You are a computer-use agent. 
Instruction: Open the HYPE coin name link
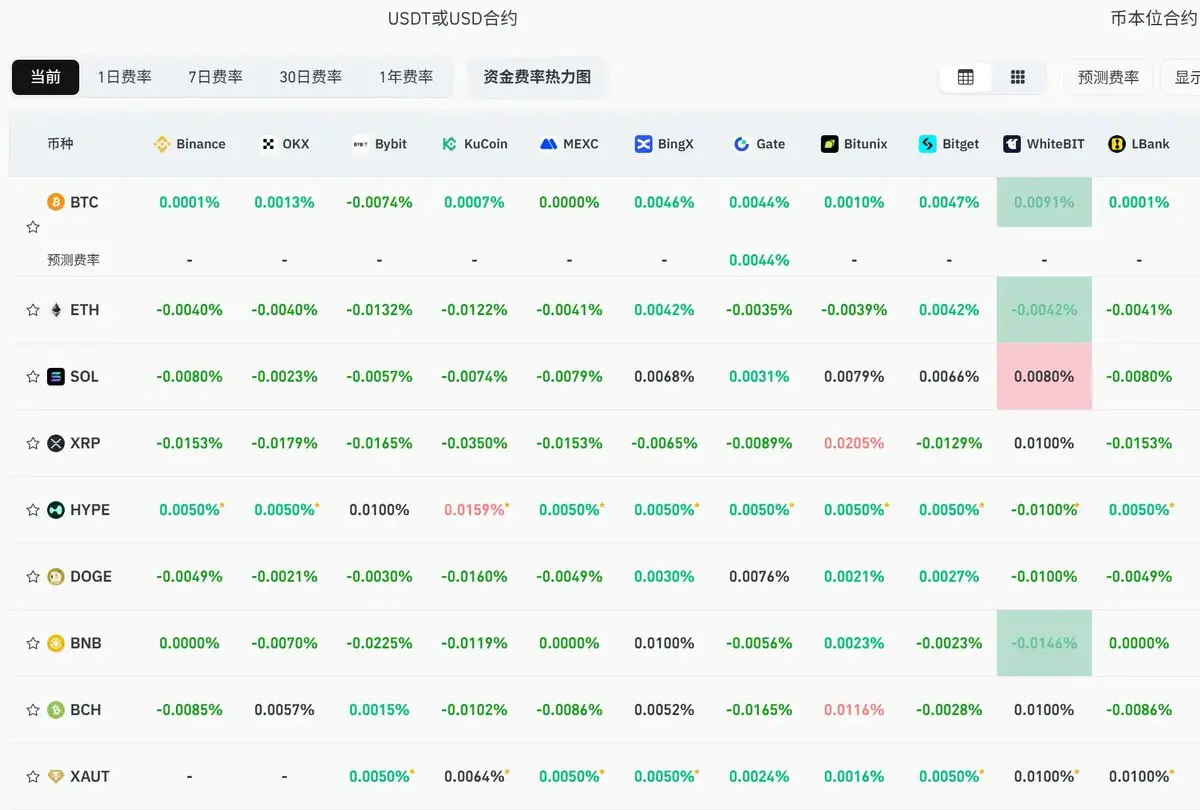90,510
